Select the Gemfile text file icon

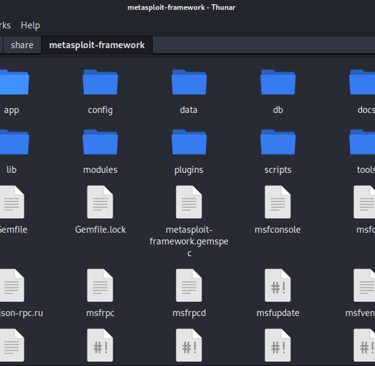click(12, 202)
